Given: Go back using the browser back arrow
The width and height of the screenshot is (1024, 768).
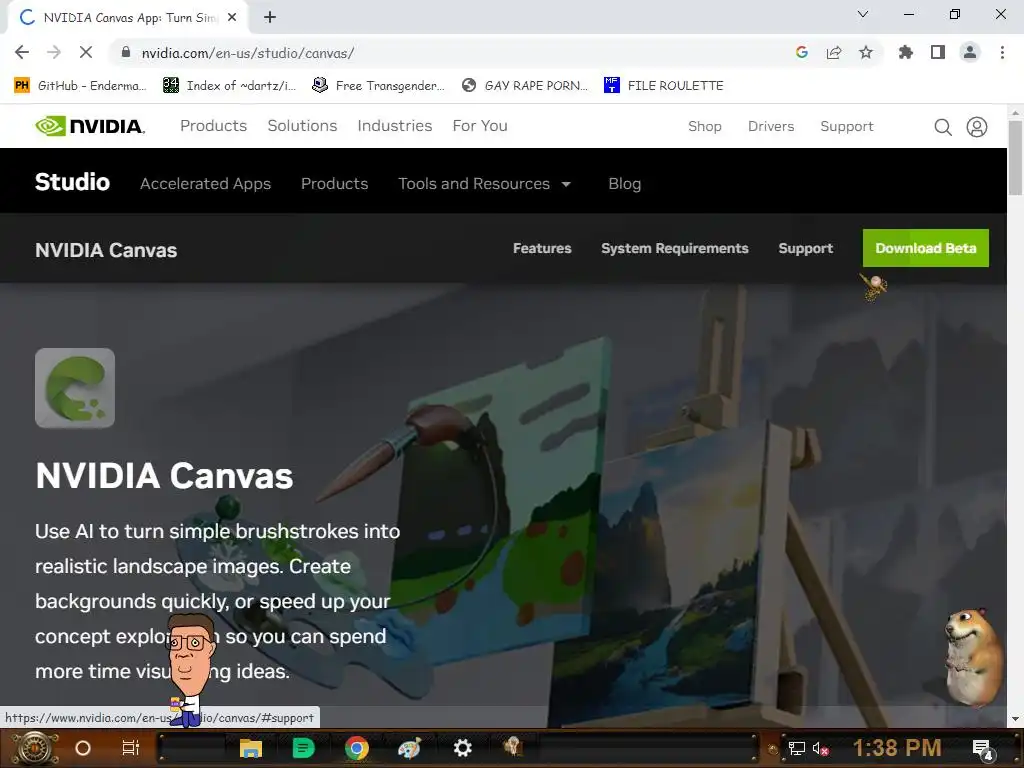Looking at the screenshot, I should point(22,53).
